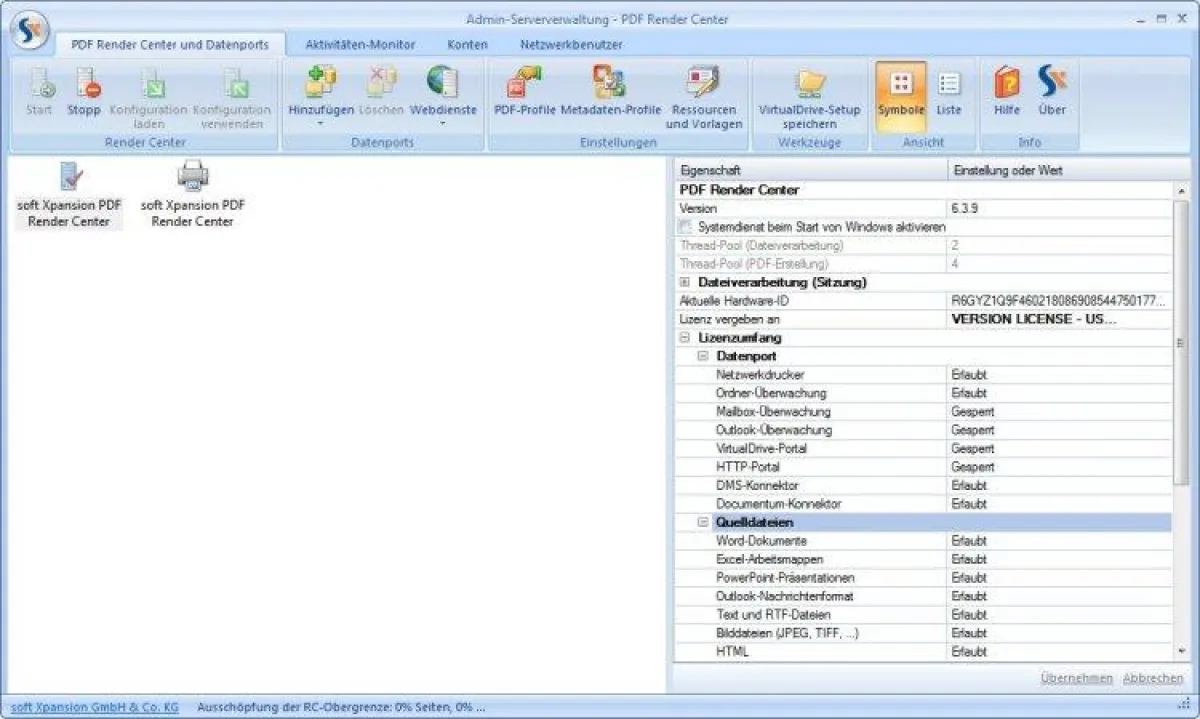Viewport: 1200px width, 719px height.
Task: Switch to the Netzwerkbenutzer tab
Action: 571,44
